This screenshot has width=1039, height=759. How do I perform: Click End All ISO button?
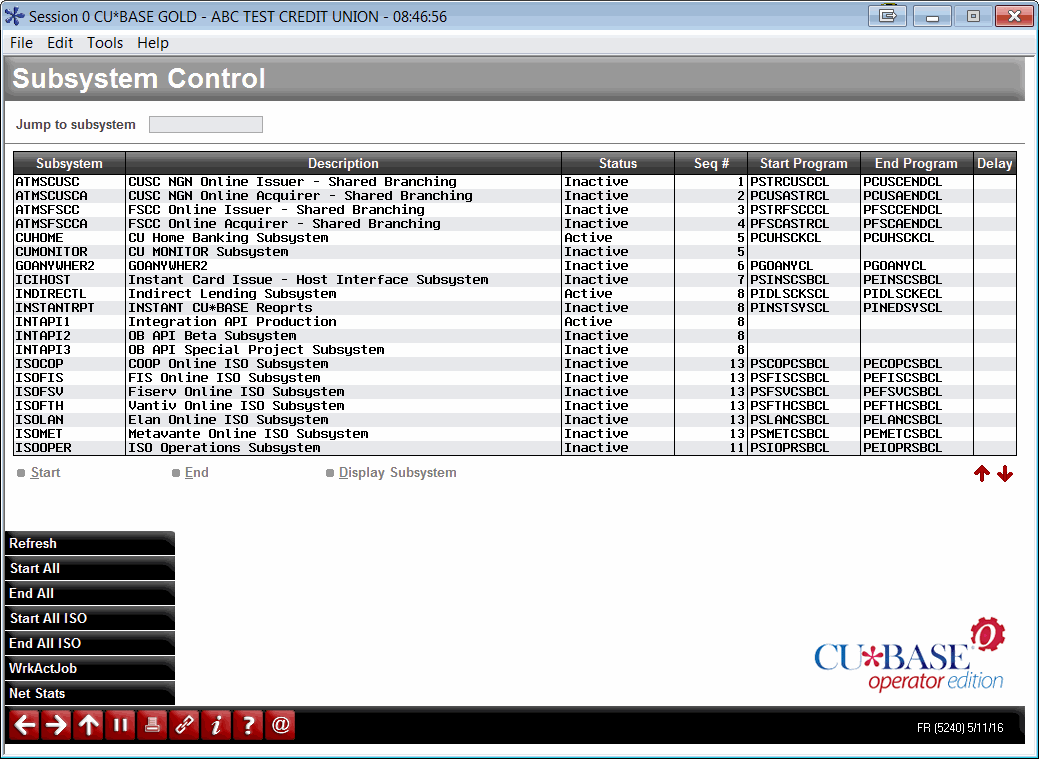87,643
